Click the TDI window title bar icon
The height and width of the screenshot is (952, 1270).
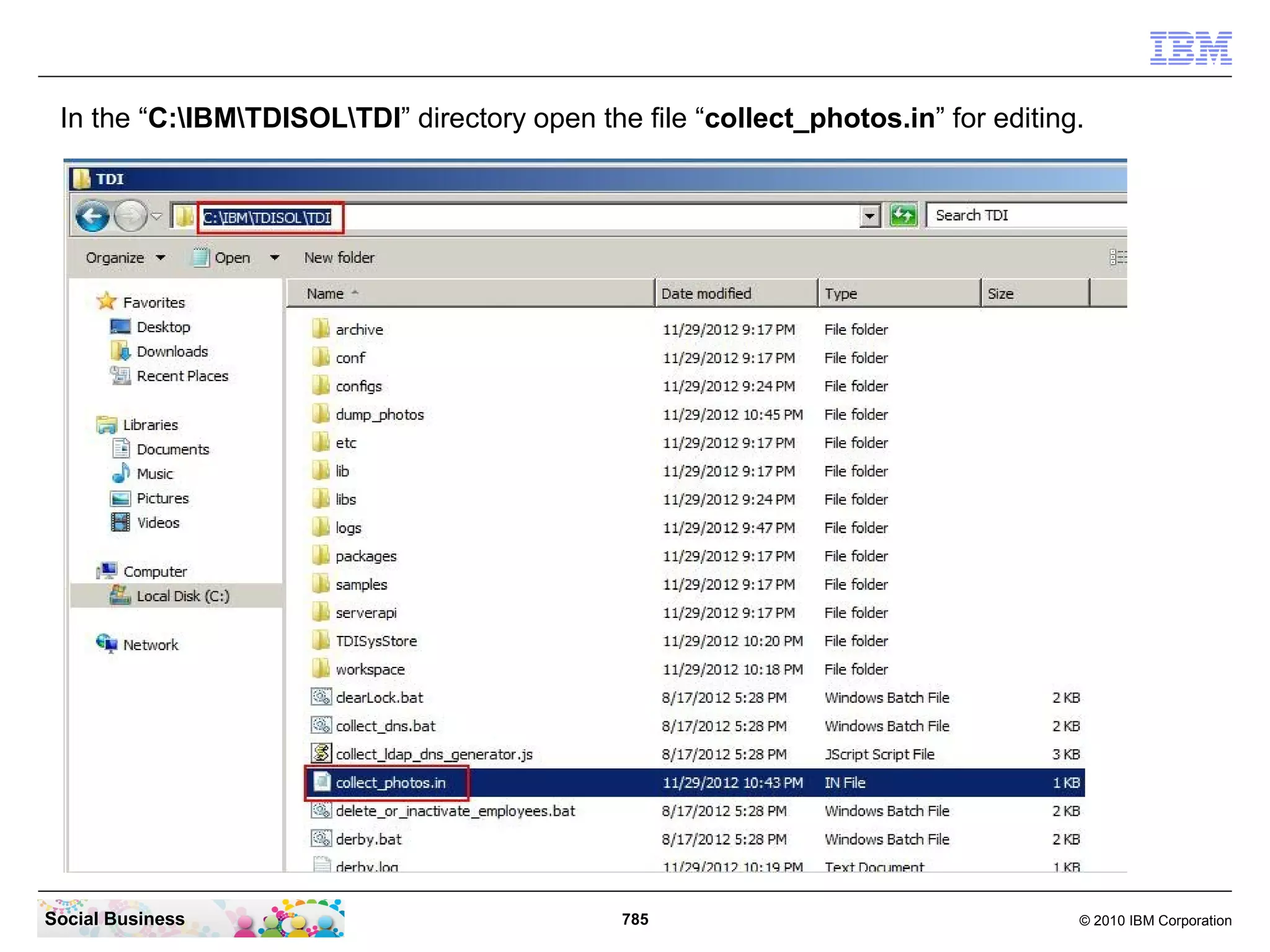click(x=81, y=179)
